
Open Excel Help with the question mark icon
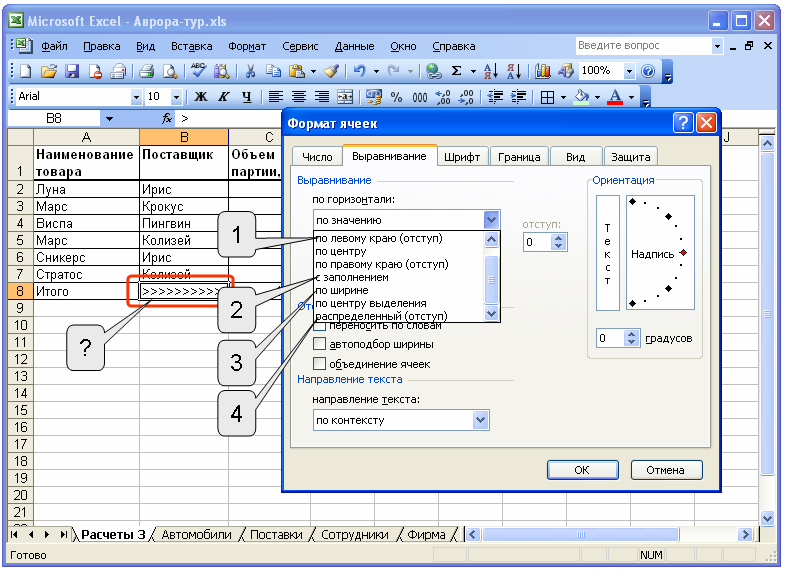pos(648,72)
